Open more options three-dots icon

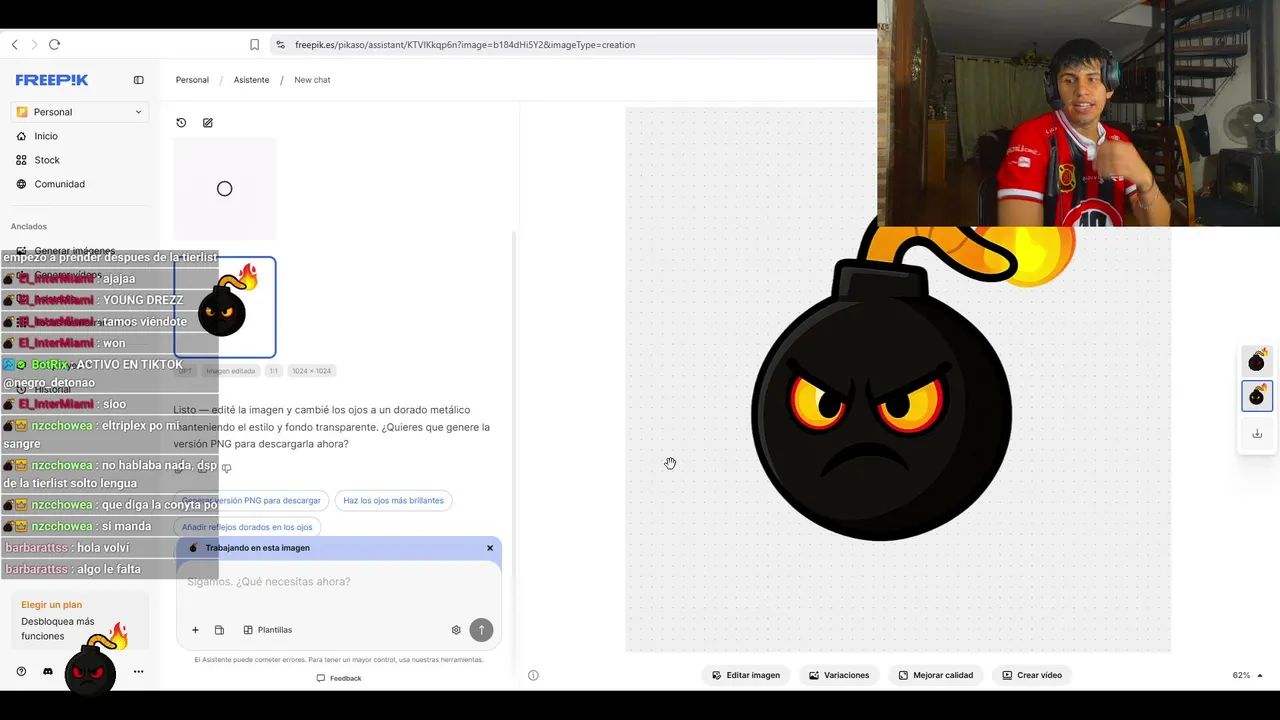click(139, 672)
